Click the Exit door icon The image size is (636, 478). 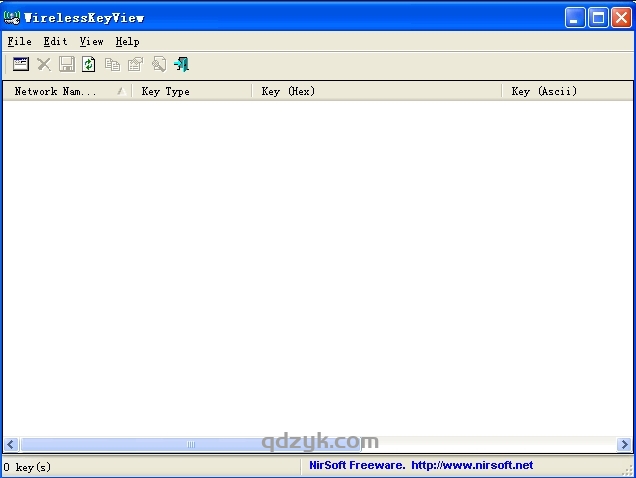181,64
